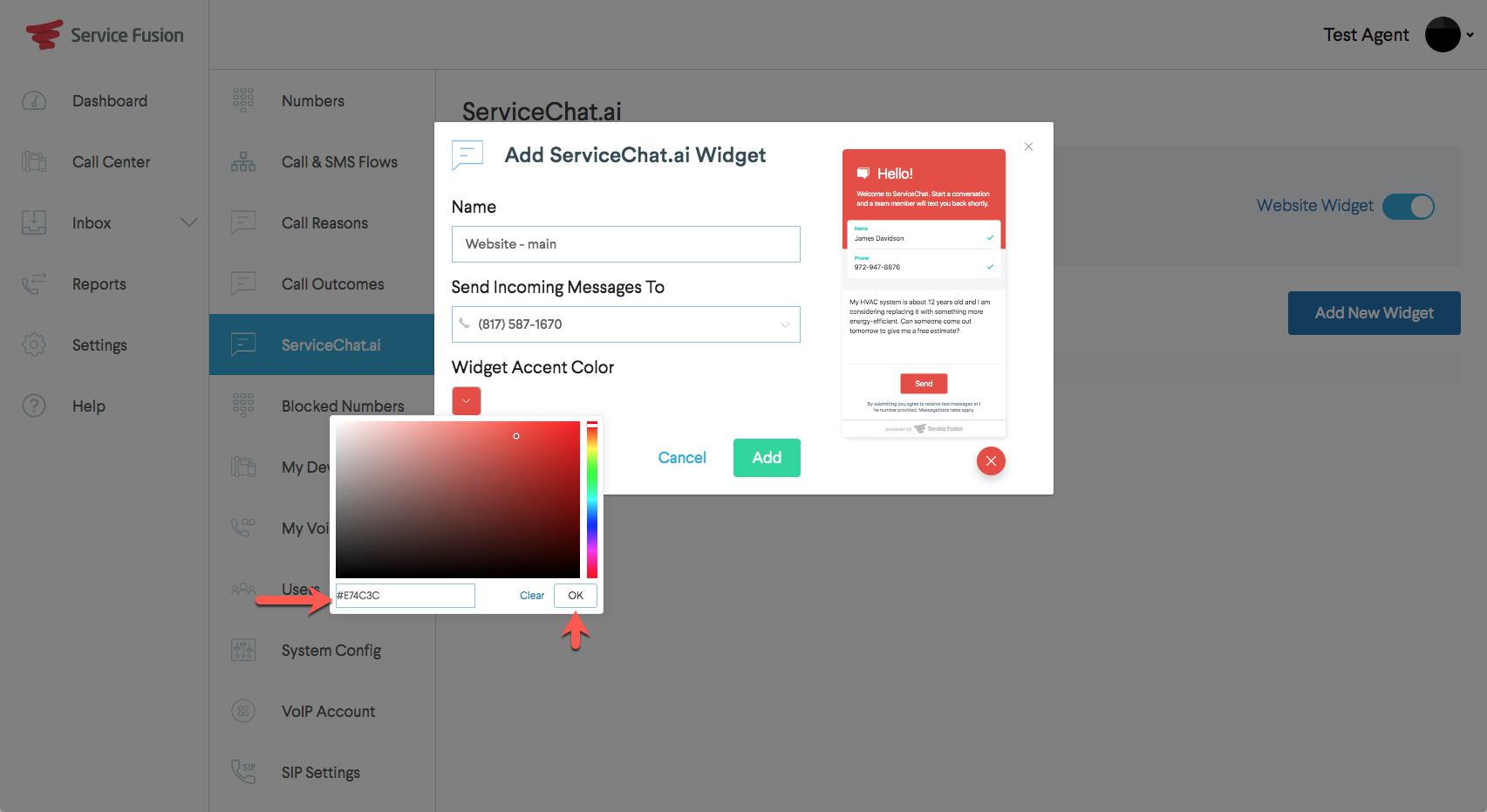Image resolution: width=1487 pixels, height=812 pixels.
Task: Click the Call & SMS Flows icon
Action: pyautogui.click(x=243, y=162)
